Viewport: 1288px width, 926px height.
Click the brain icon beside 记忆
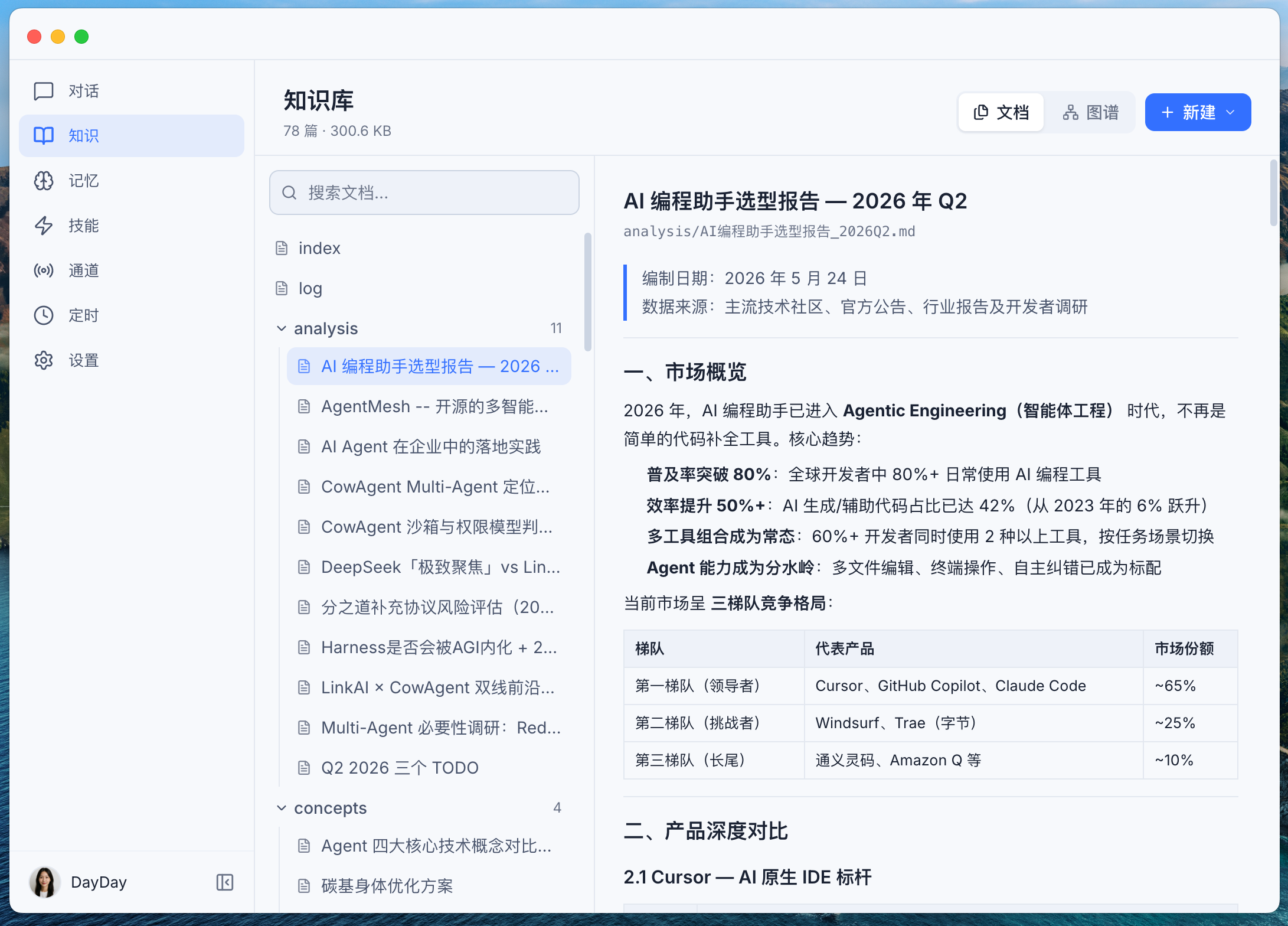click(44, 181)
